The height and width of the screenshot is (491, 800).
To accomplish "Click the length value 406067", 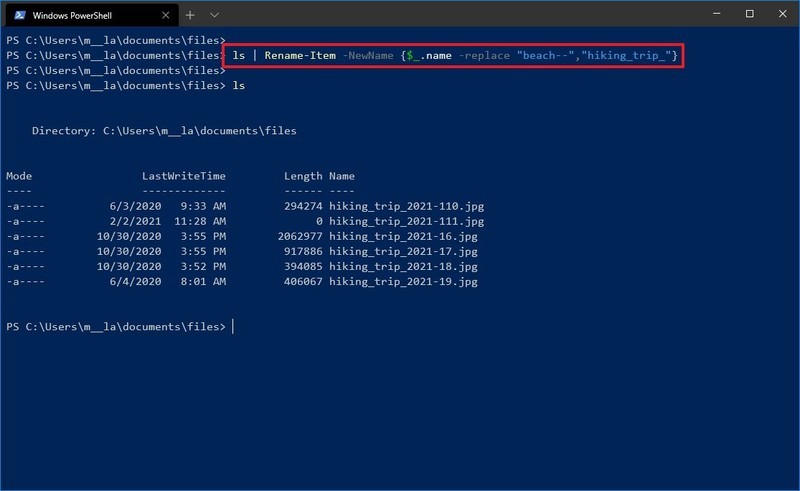I will point(303,281).
